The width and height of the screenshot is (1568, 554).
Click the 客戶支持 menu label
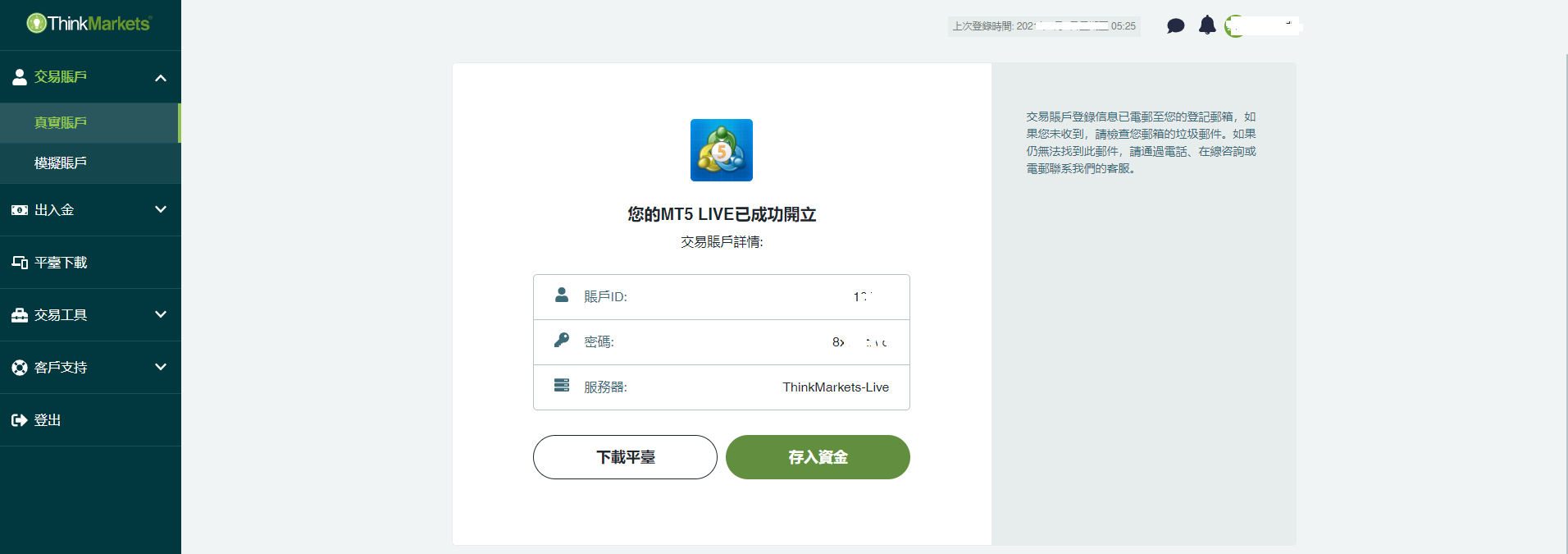click(x=61, y=368)
